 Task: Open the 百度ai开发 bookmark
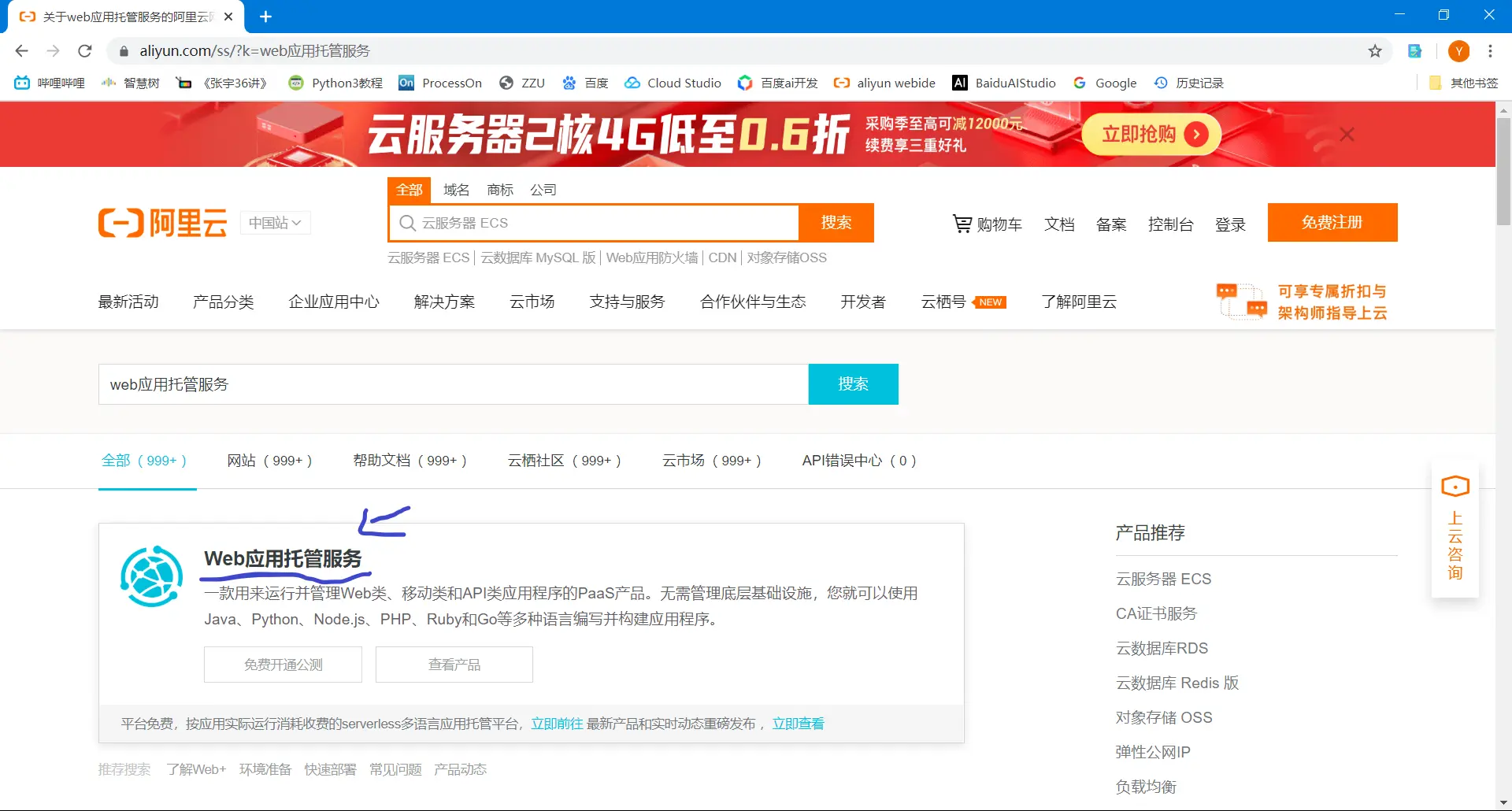(x=778, y=83)
